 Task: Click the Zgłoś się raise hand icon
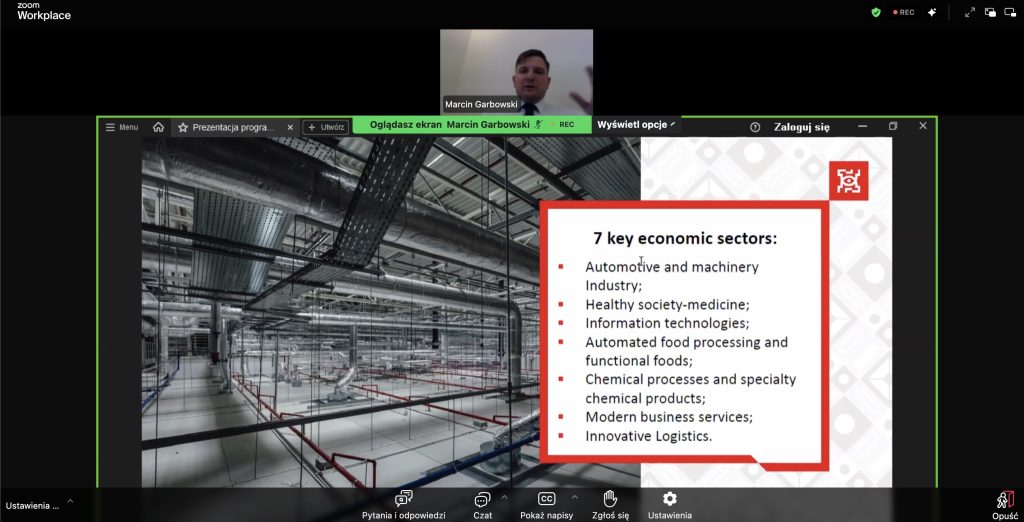point(609,499)
